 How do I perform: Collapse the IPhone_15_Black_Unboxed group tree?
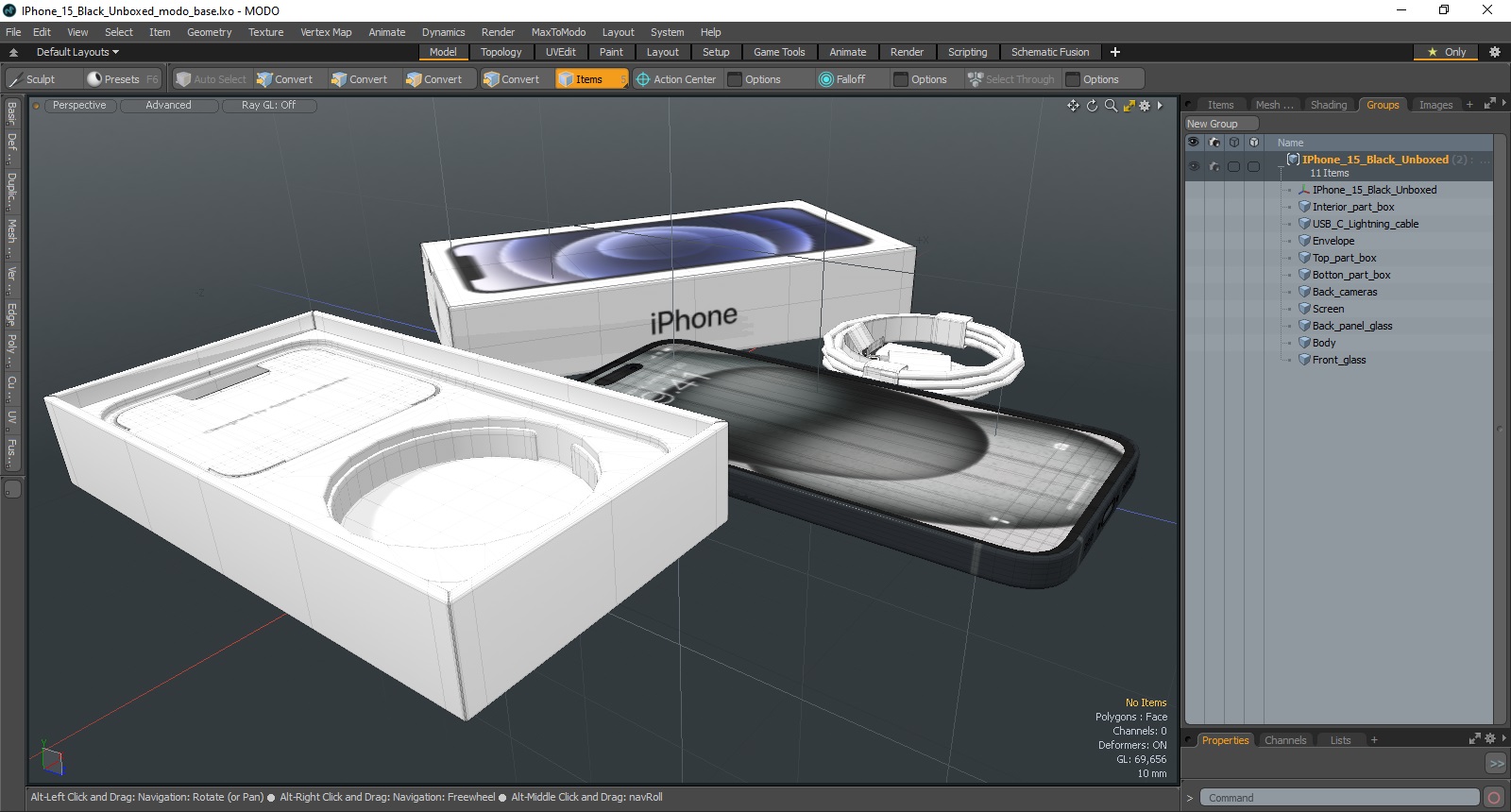tap(1282, 166)
